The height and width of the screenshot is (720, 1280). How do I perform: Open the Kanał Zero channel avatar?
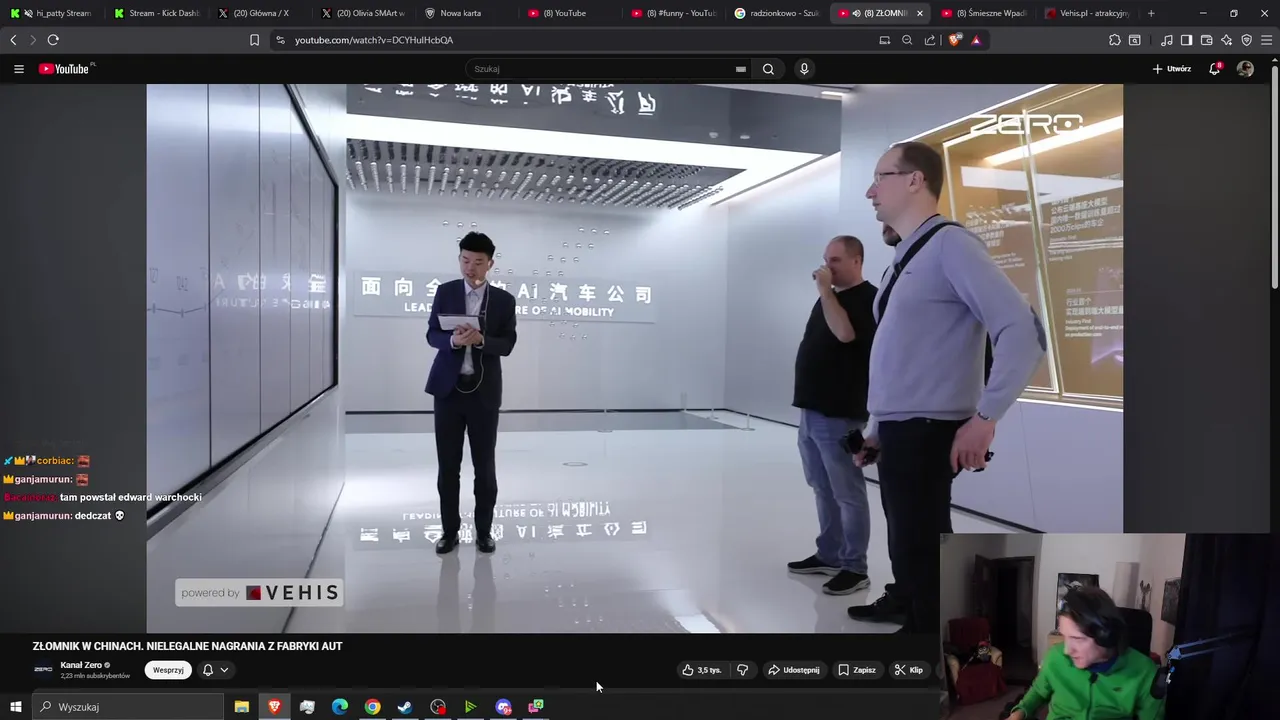pyautogui.click(x=43, y=670)
